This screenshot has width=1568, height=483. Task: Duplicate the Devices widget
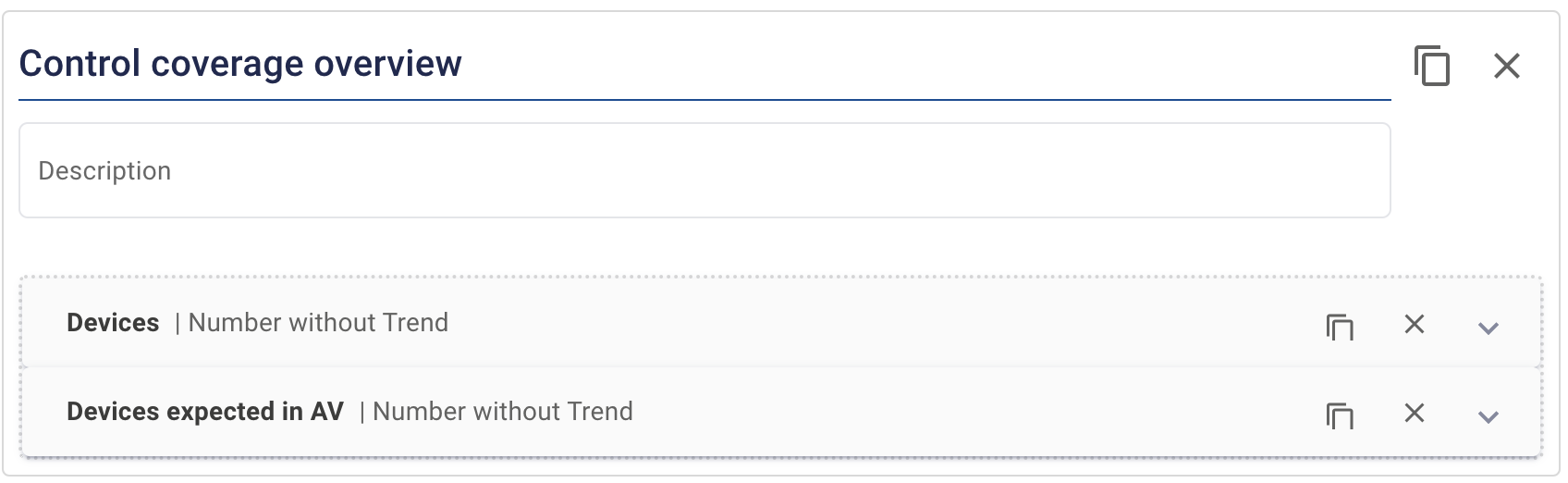point(1340,326)
